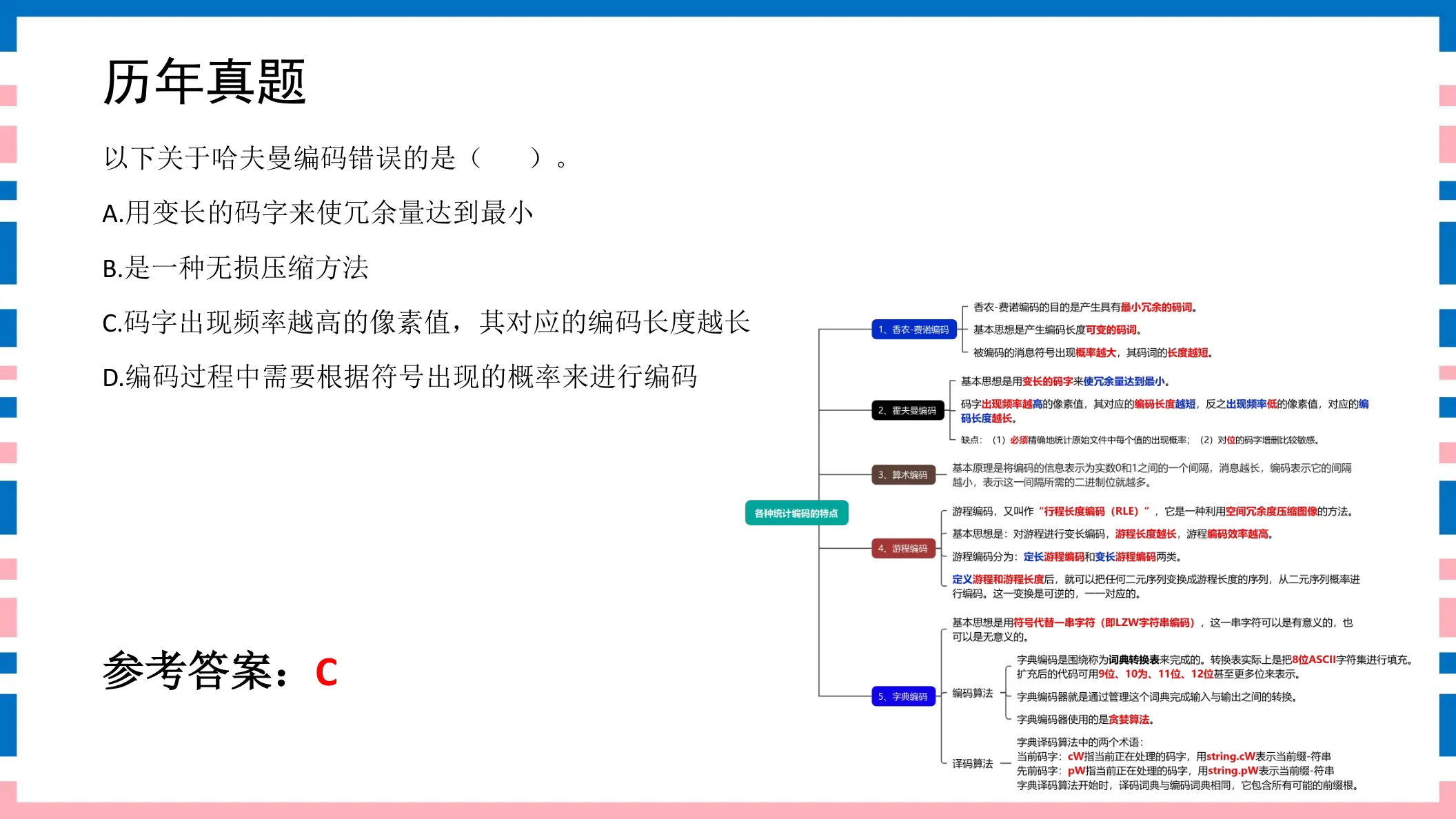Select mind map node 4、游程编码
The height and width of the screenshot is (819, 1456).
point(903,549)
